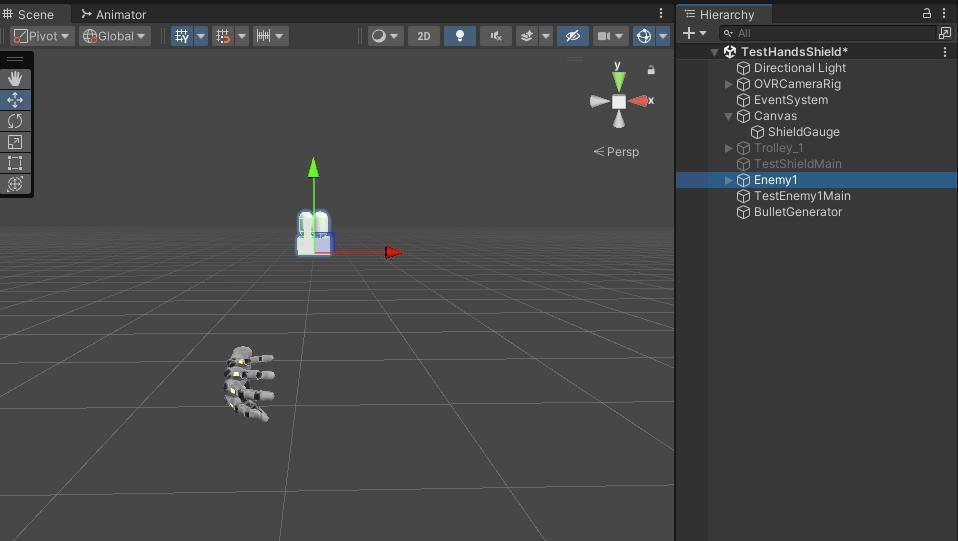Collapse the Canvas object

tap(728, 116)
